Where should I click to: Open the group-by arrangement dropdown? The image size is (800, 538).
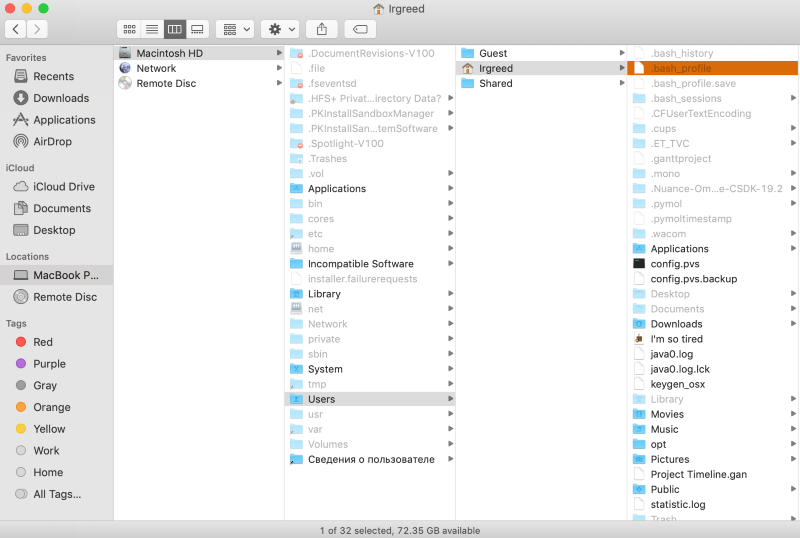tap(235, 29)
